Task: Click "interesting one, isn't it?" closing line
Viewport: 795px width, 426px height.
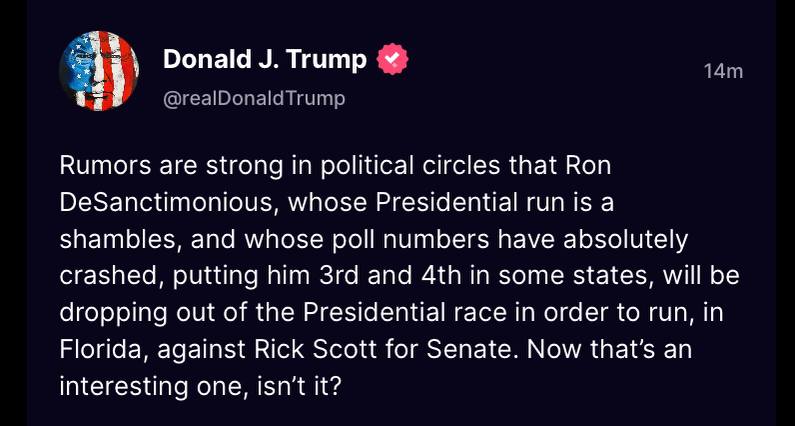Action: 202,387
